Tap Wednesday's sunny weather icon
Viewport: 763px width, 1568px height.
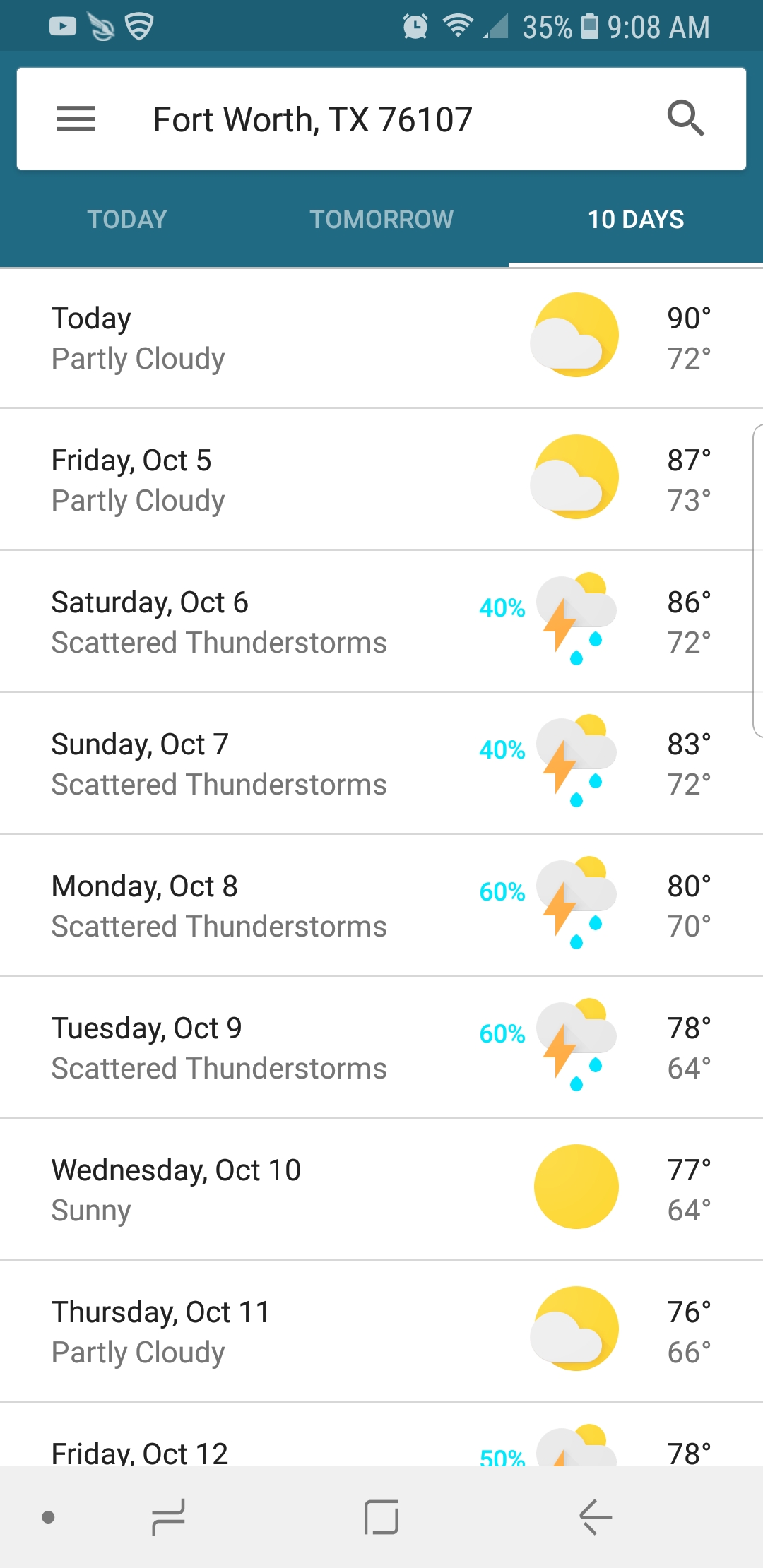(x=575, y=1187)
